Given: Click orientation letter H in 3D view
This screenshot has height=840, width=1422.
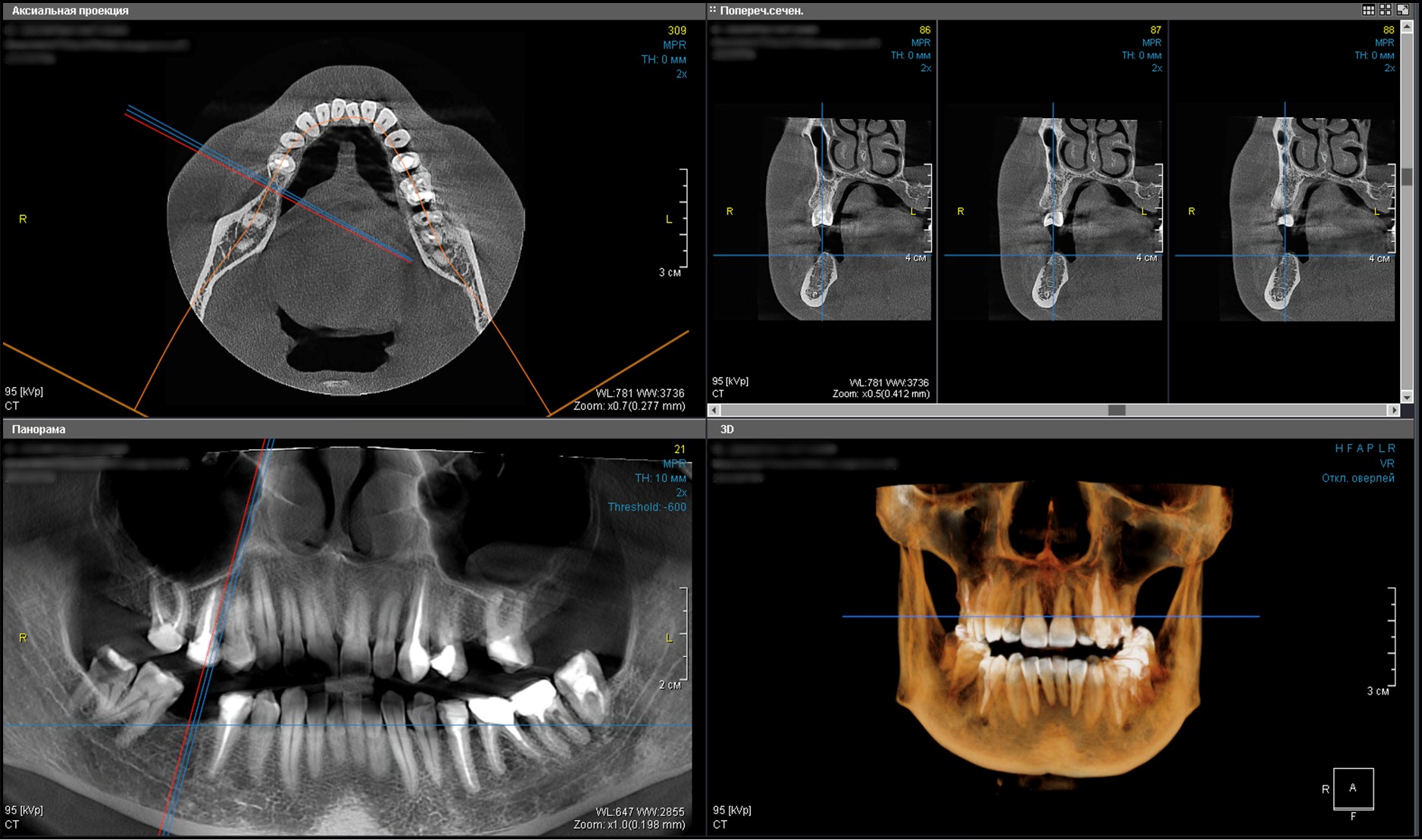Looking at the screenshot, I should (1339, 448).
